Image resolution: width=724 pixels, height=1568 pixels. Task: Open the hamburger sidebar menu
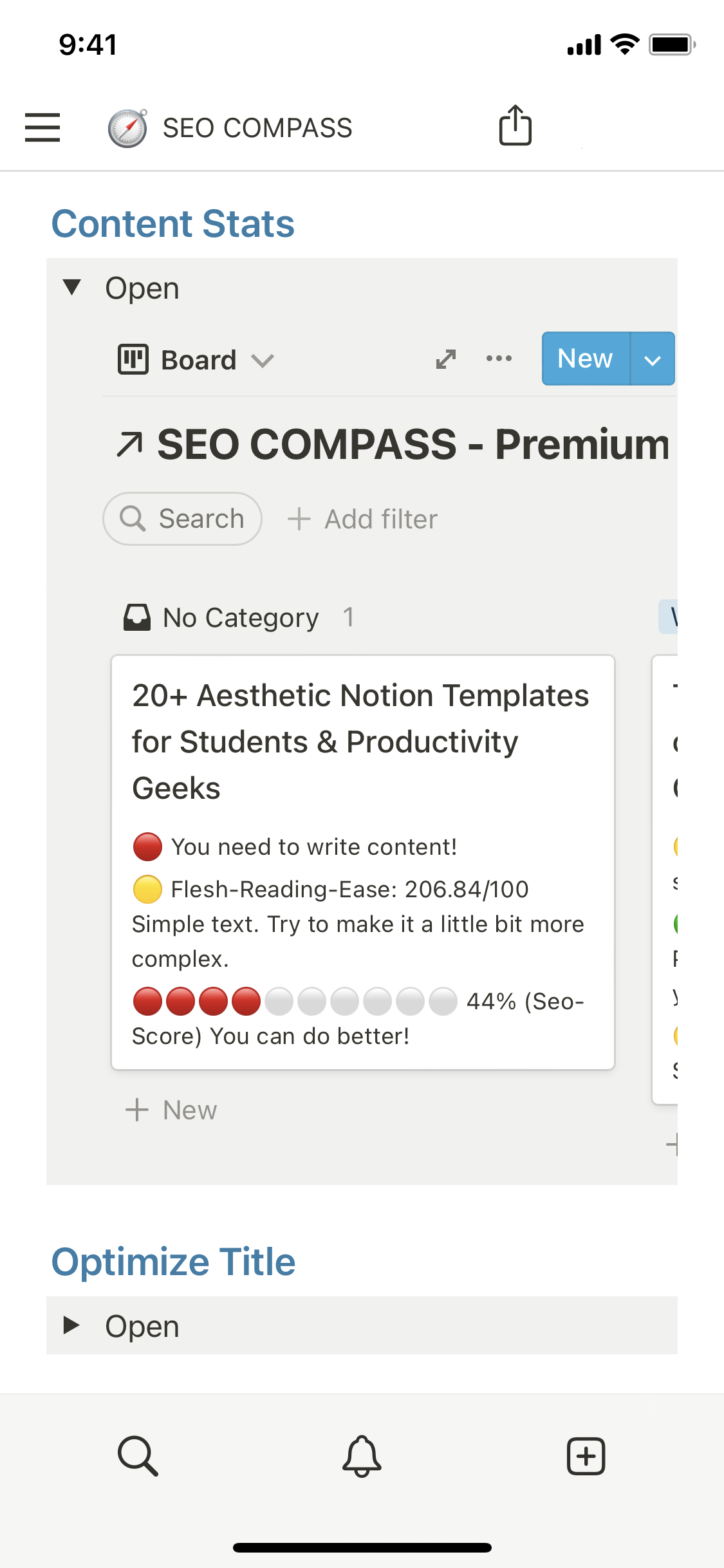point(42,127)
